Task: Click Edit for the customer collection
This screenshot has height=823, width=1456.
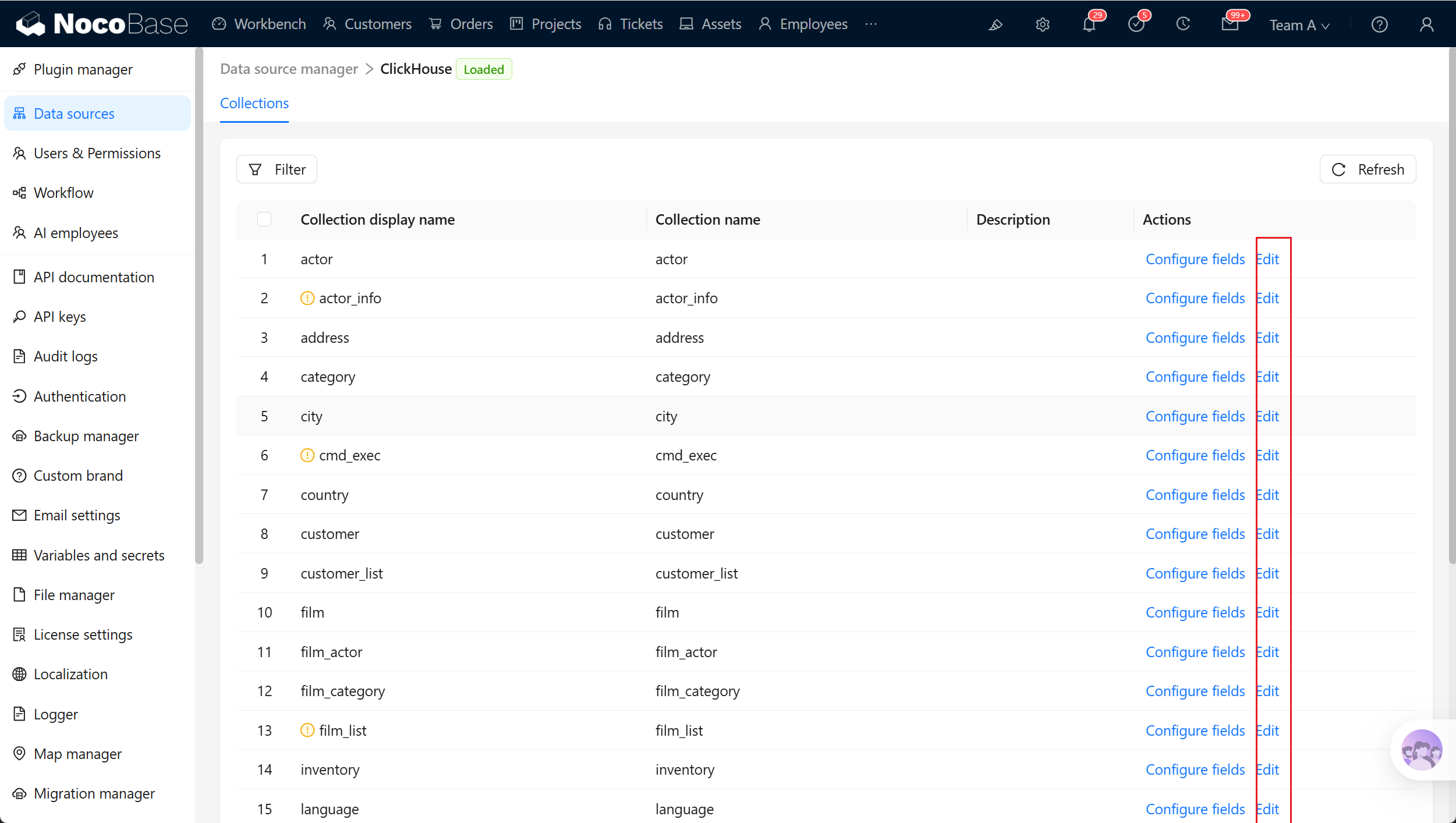Action: 1268,534
